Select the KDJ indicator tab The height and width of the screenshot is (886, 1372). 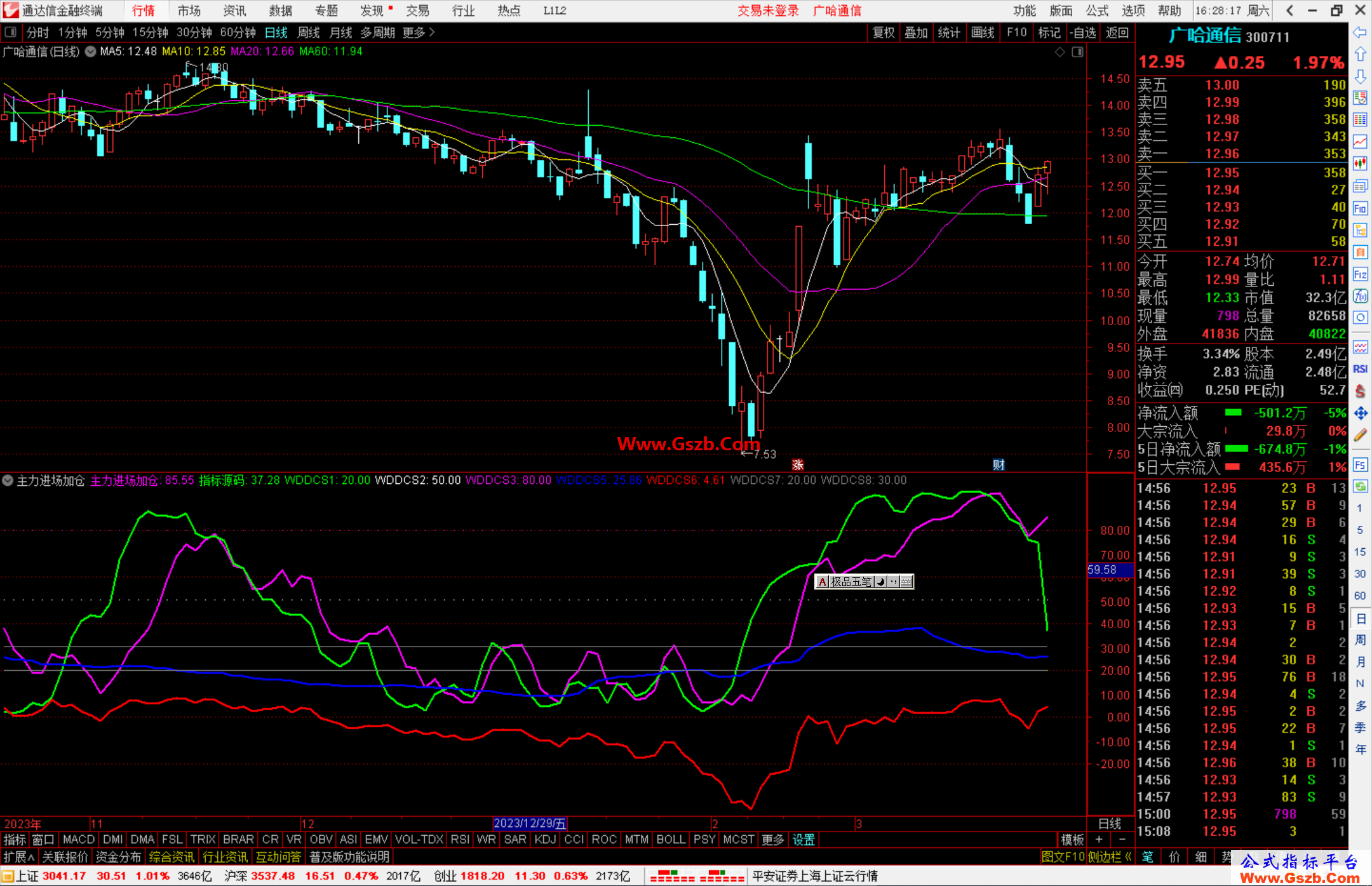click(x=545, y=840)
